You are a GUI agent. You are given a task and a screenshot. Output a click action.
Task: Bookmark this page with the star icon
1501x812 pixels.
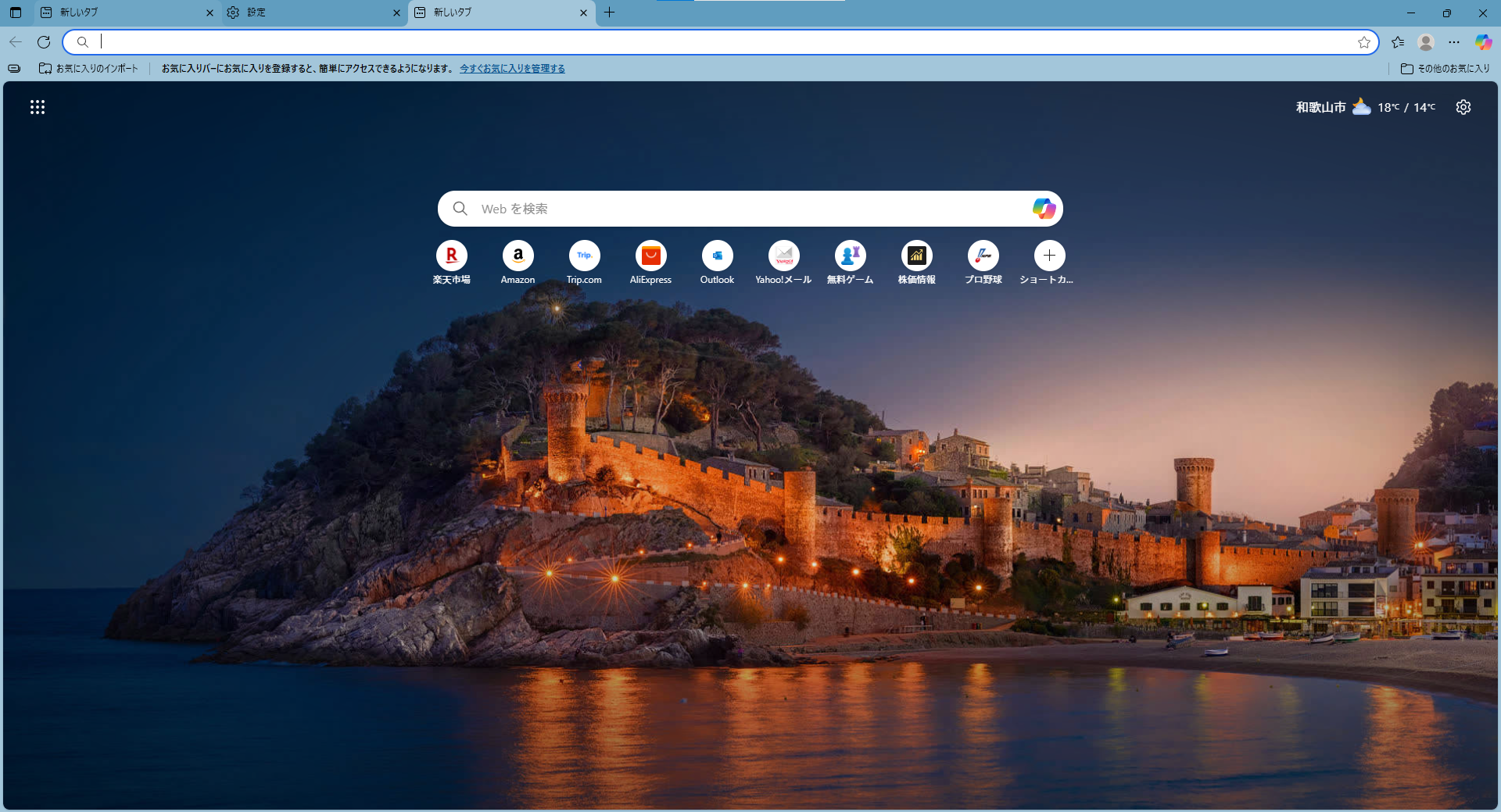tap(1364, 42)
